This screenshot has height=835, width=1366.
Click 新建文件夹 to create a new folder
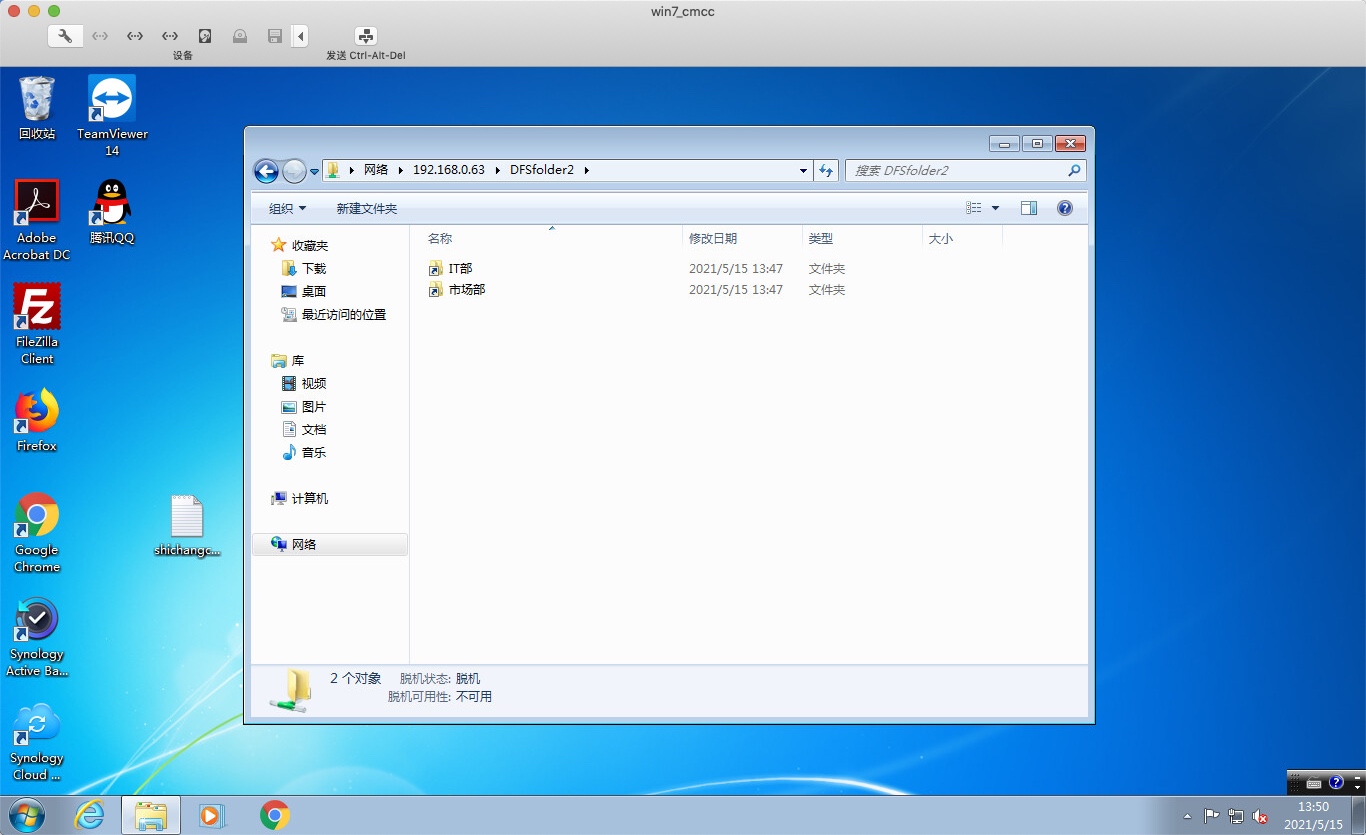tap(367, 208)
